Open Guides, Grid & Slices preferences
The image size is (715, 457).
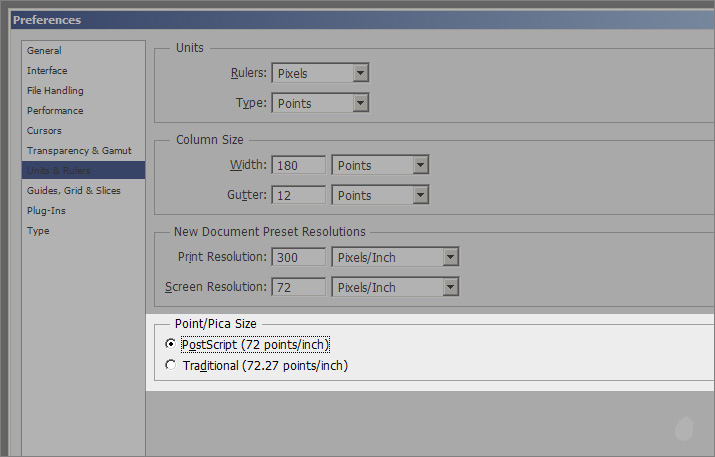[x=73, y=191]
